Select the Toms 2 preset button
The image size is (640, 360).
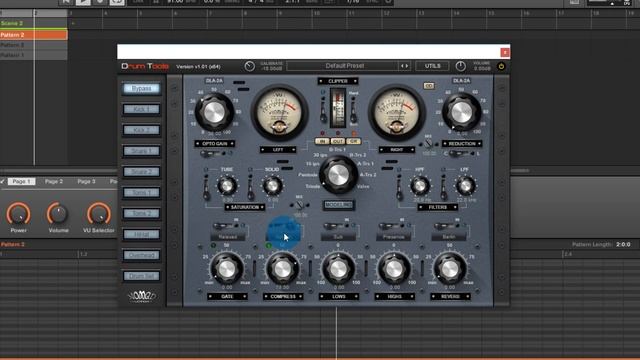pyautogui.click(x=141, y=213)
